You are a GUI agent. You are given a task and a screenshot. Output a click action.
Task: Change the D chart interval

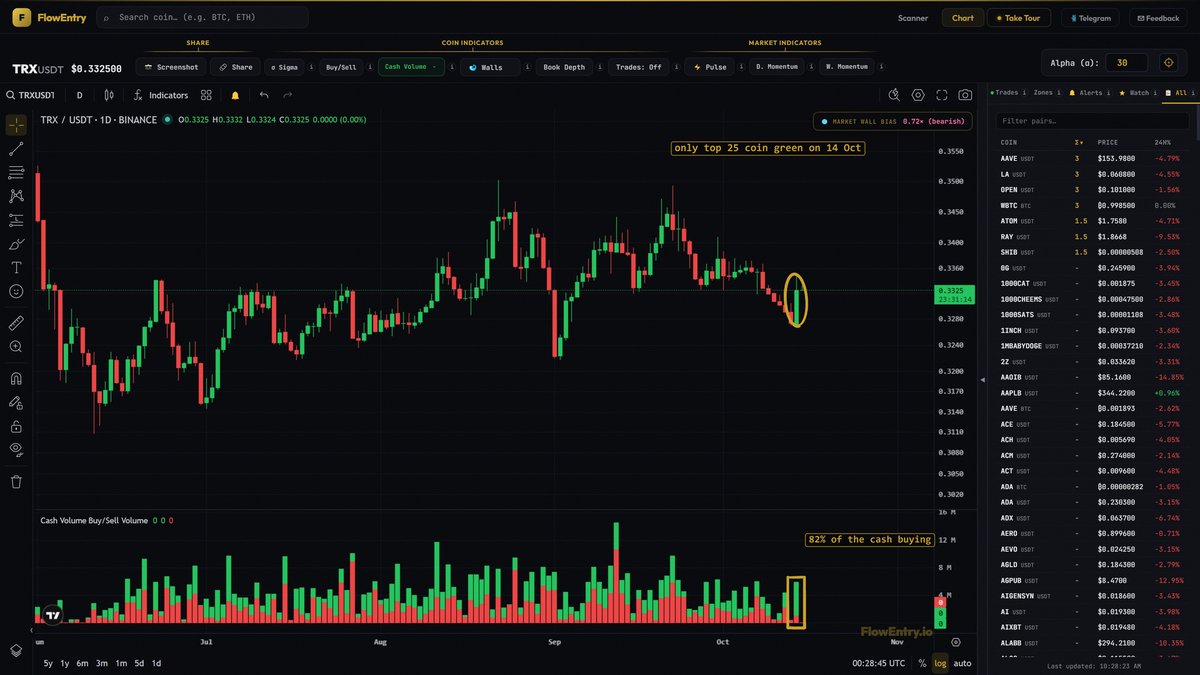80,95
